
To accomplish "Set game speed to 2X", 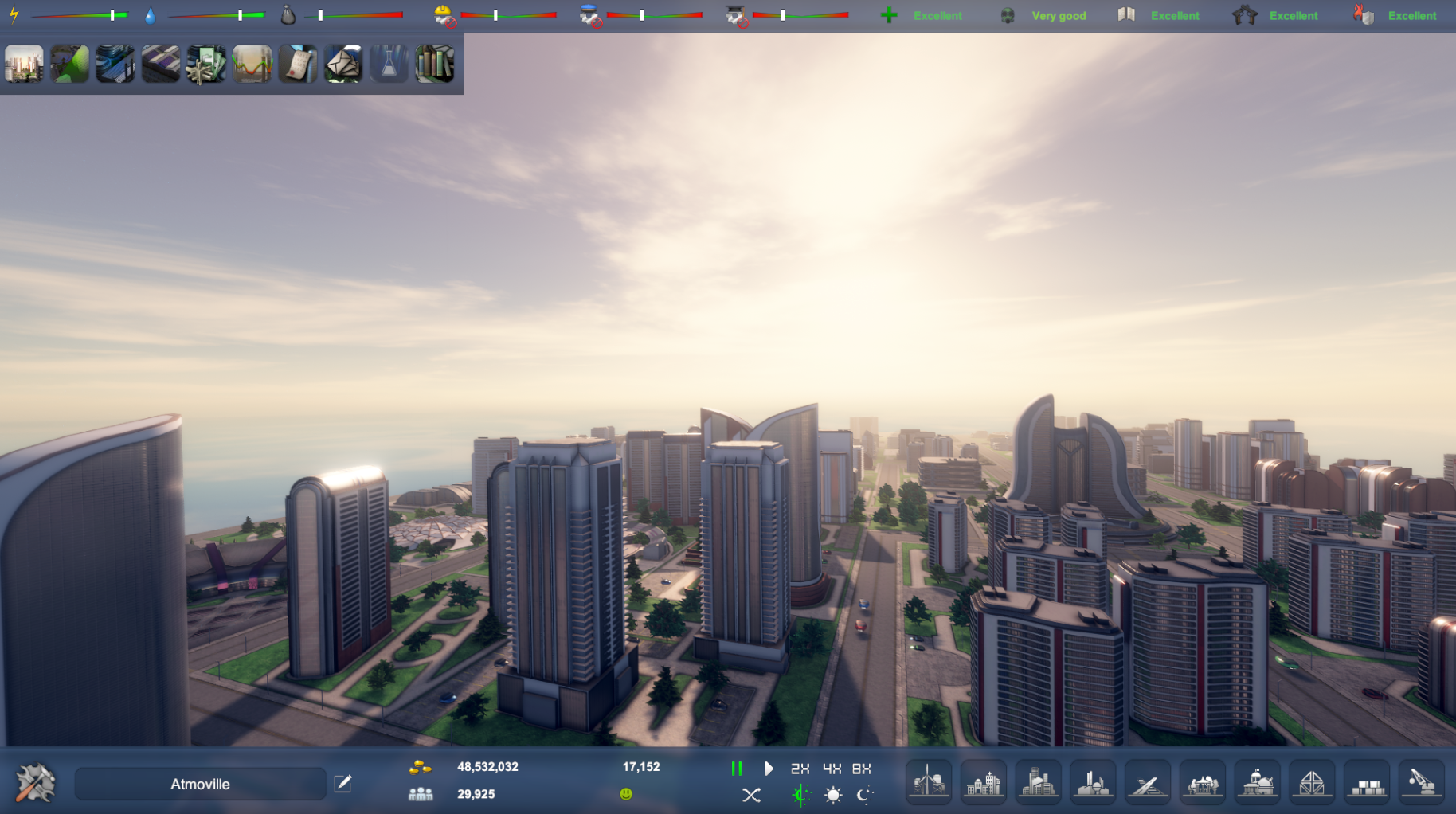I will (800, 769).
